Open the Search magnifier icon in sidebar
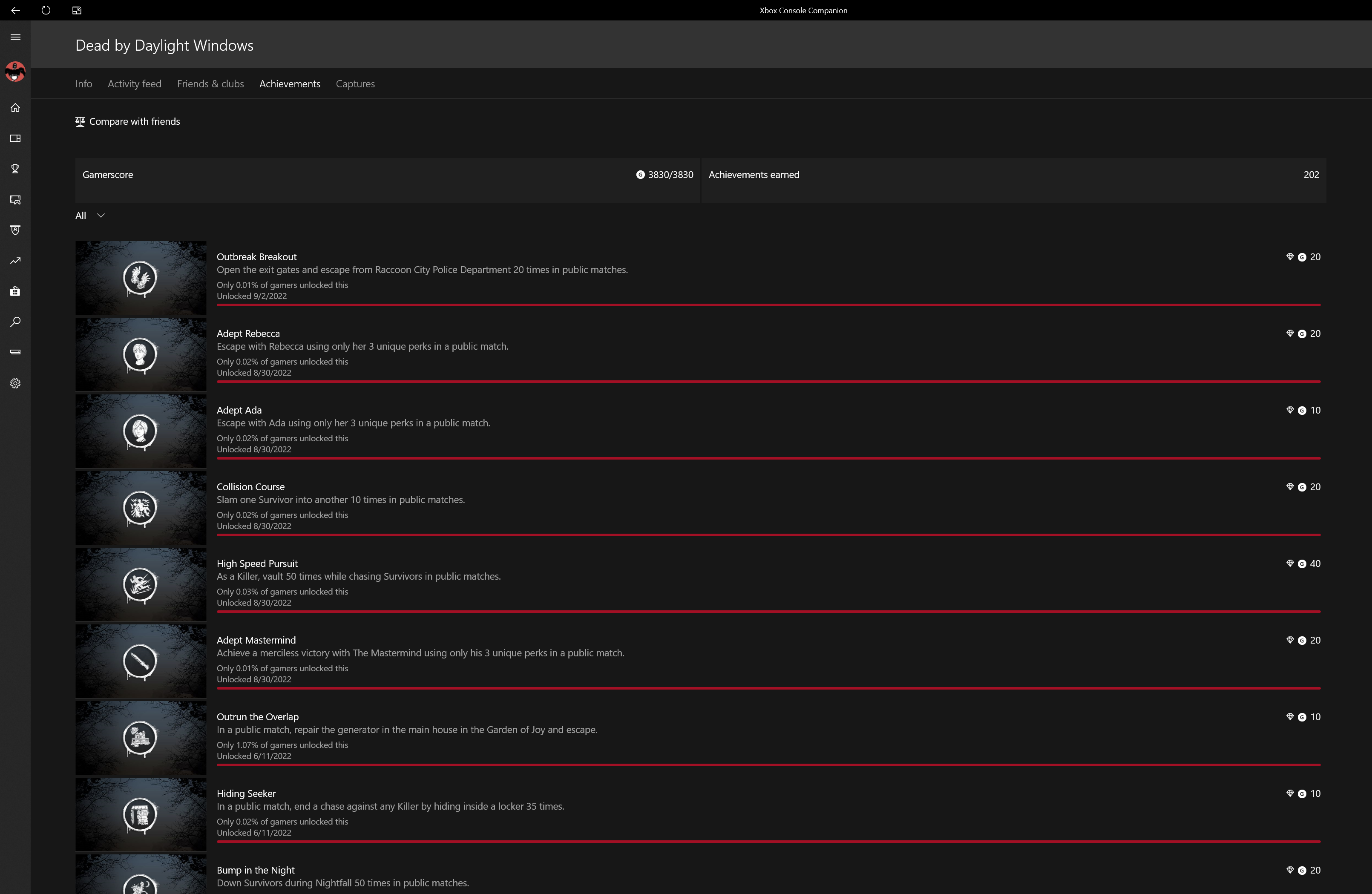 coord(16,322)
